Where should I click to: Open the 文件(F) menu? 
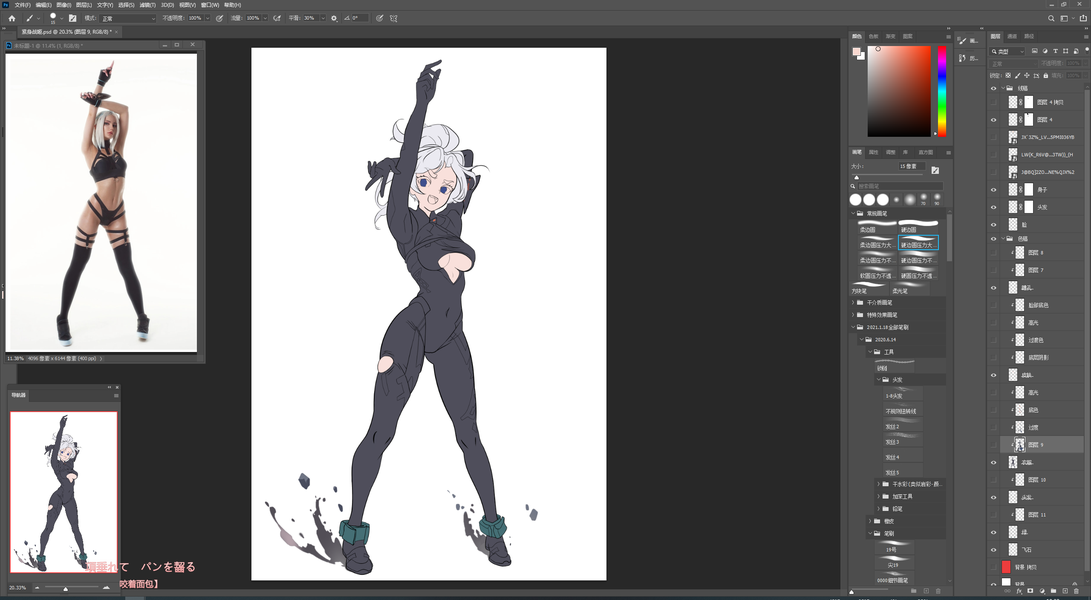pos(23,5)
